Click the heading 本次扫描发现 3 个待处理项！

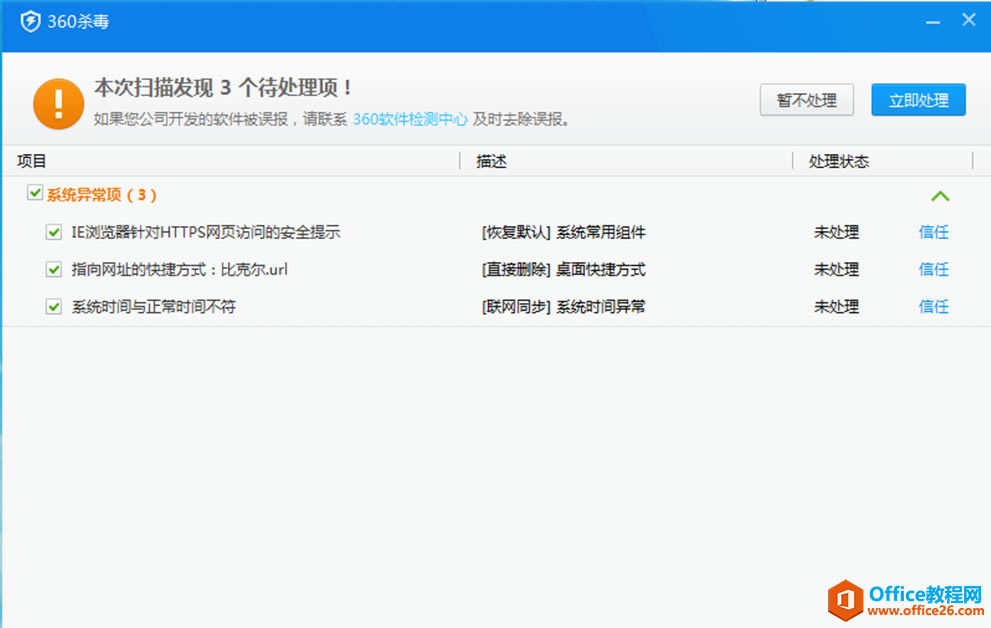pos(224,88)
